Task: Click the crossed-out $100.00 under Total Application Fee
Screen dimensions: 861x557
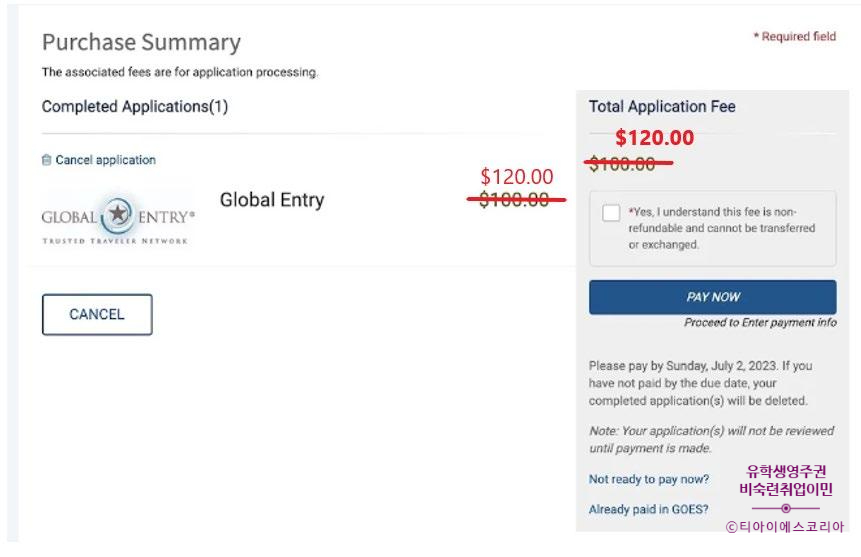Action: [x=622, y=164]
